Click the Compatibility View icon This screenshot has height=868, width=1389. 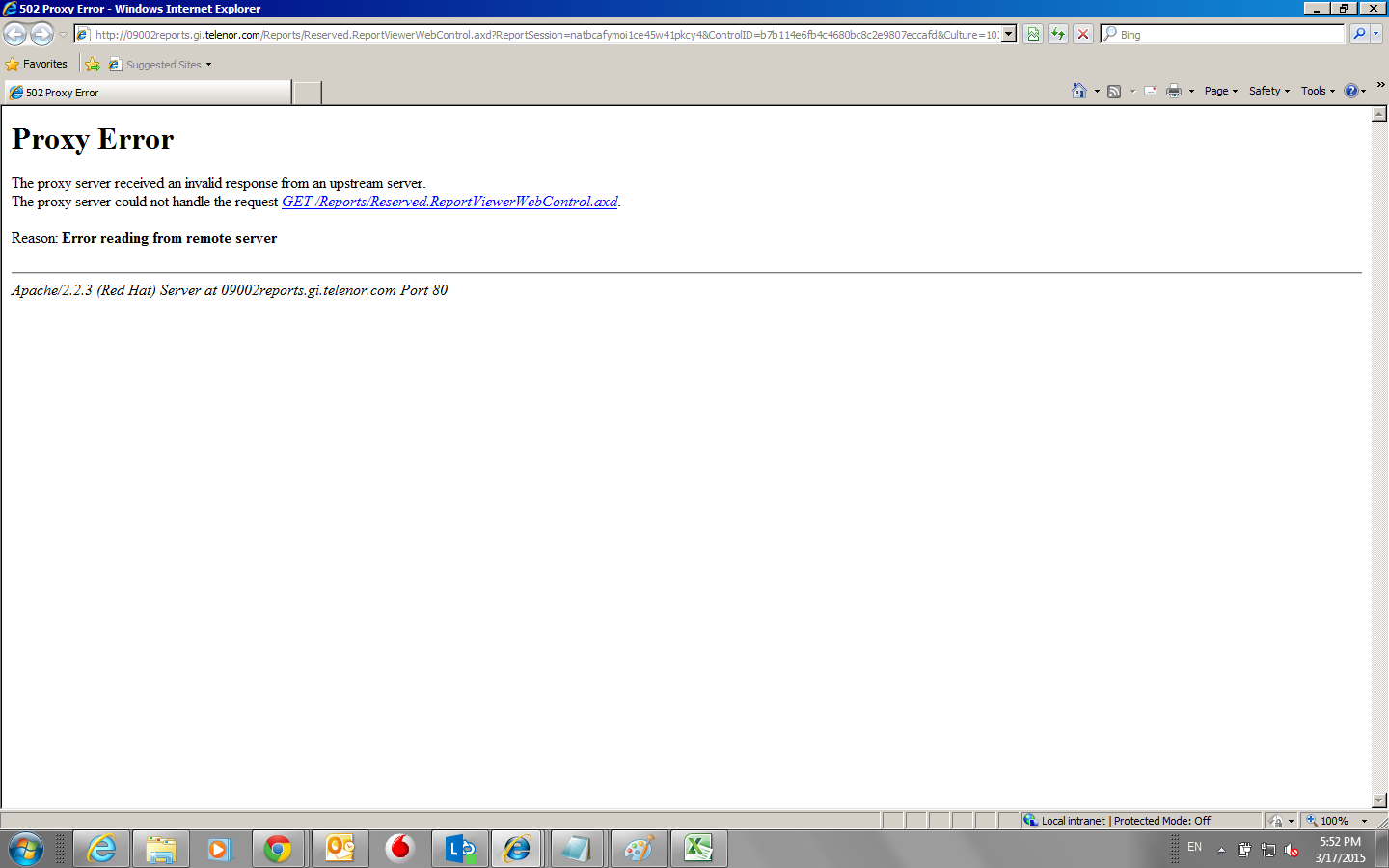tap(1033, 34)
